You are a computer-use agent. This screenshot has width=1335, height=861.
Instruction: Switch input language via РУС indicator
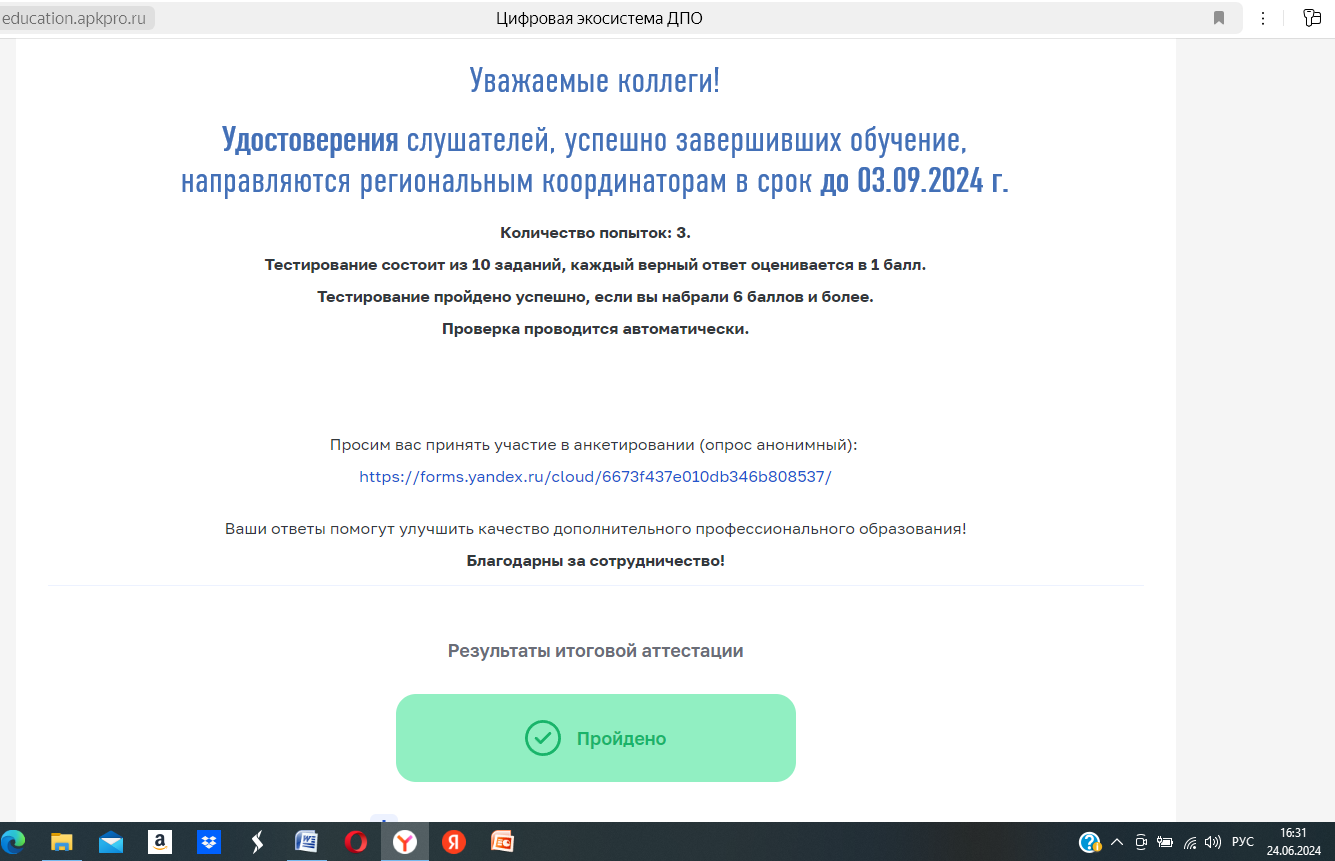click(x=1243, y=842)
